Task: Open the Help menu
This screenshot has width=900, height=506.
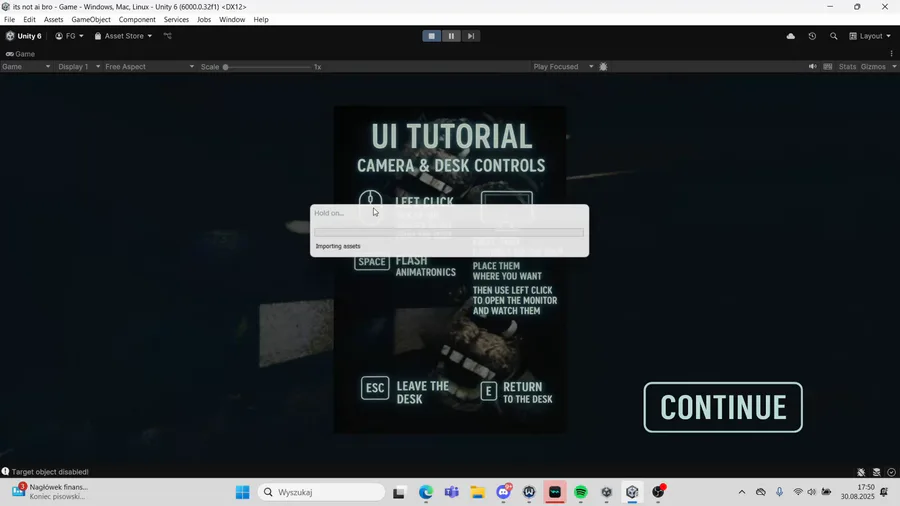Action: pos(261,20)
